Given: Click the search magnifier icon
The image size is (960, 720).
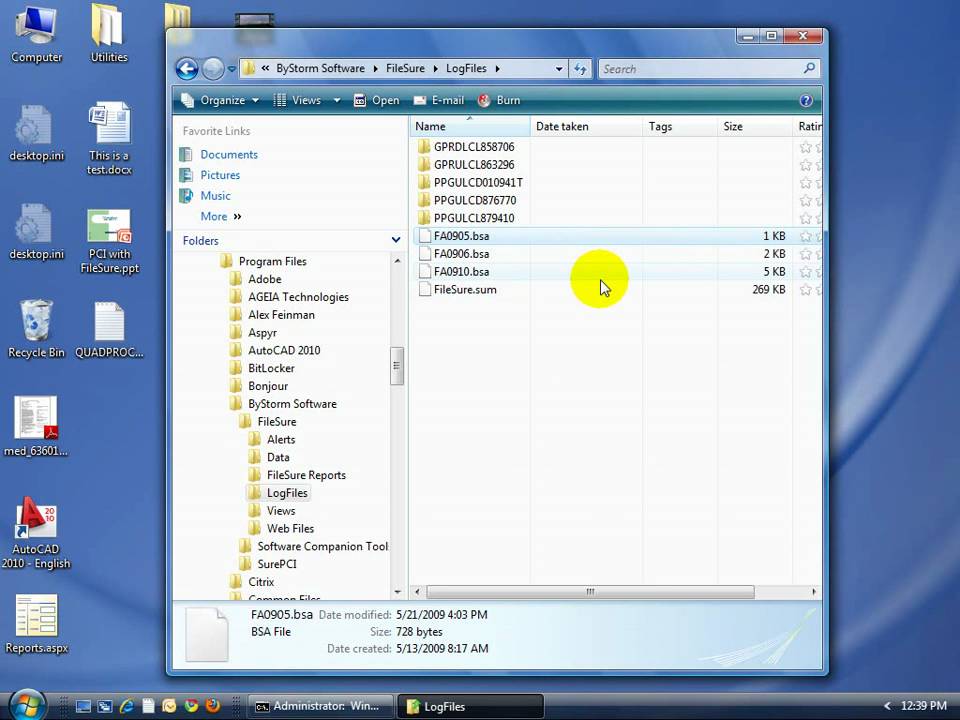Looking at the screenshot, I should pos(809,69).
